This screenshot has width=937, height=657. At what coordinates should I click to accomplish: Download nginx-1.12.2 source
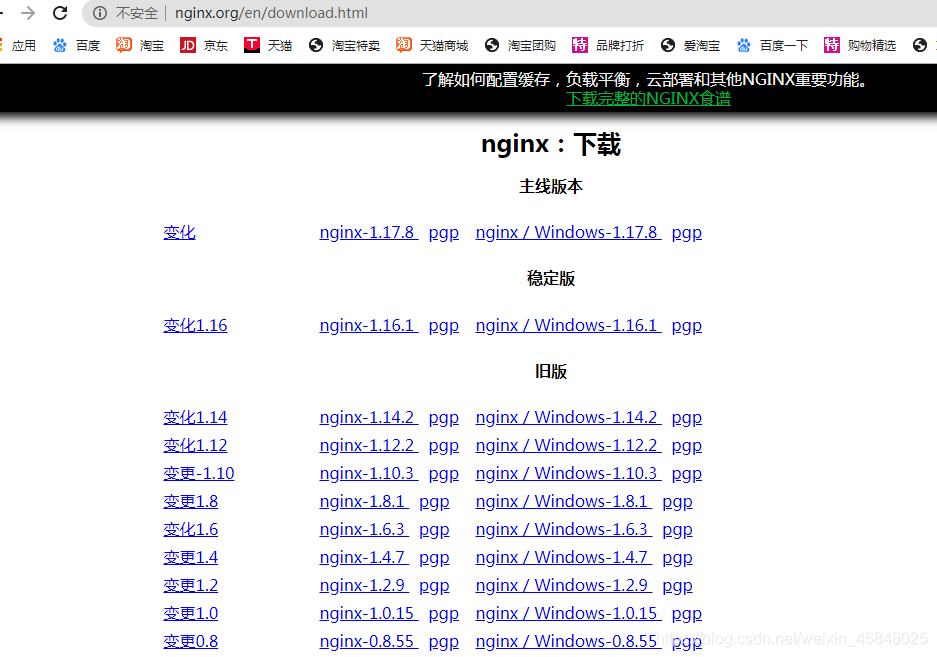pyautogui.click(x=368, y=445)
